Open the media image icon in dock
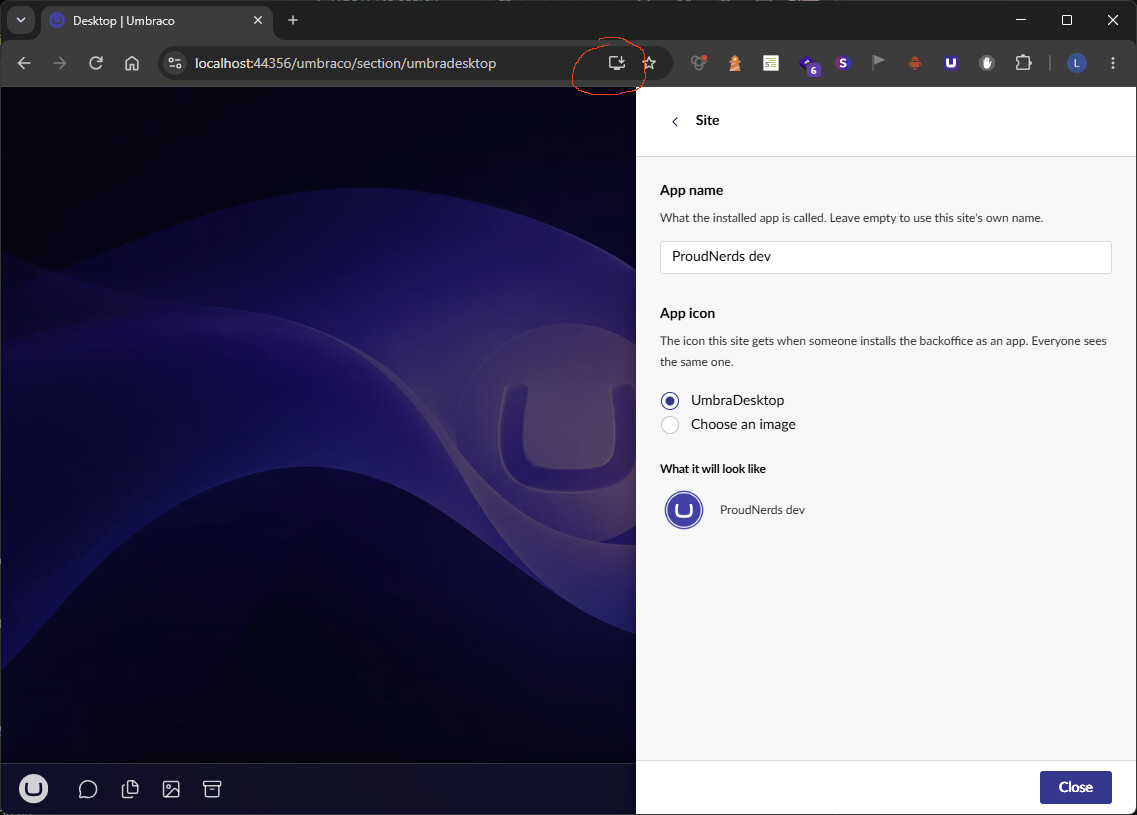Image resolution: width=1137 pixels, height=815 pixels. [x=171, y=789]
